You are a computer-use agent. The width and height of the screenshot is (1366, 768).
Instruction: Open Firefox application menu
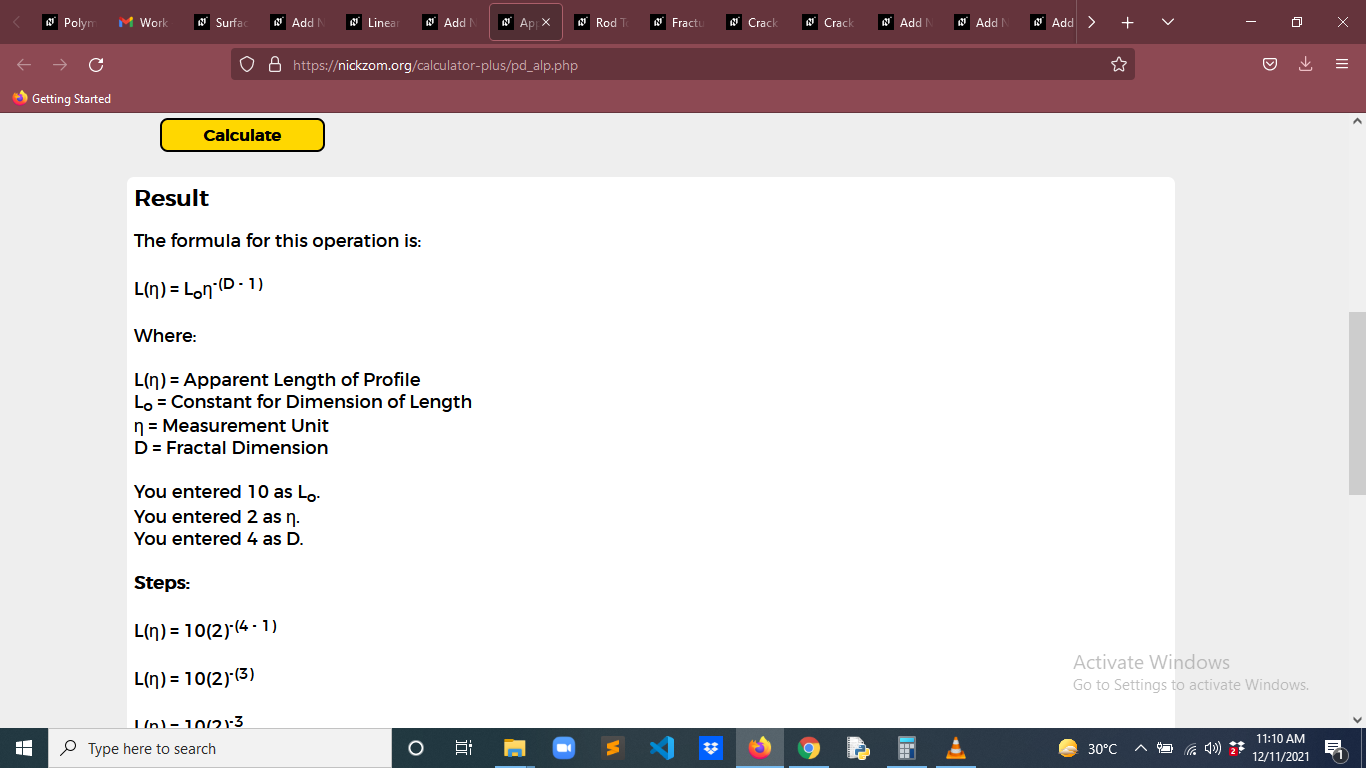tap(1342, 65)
